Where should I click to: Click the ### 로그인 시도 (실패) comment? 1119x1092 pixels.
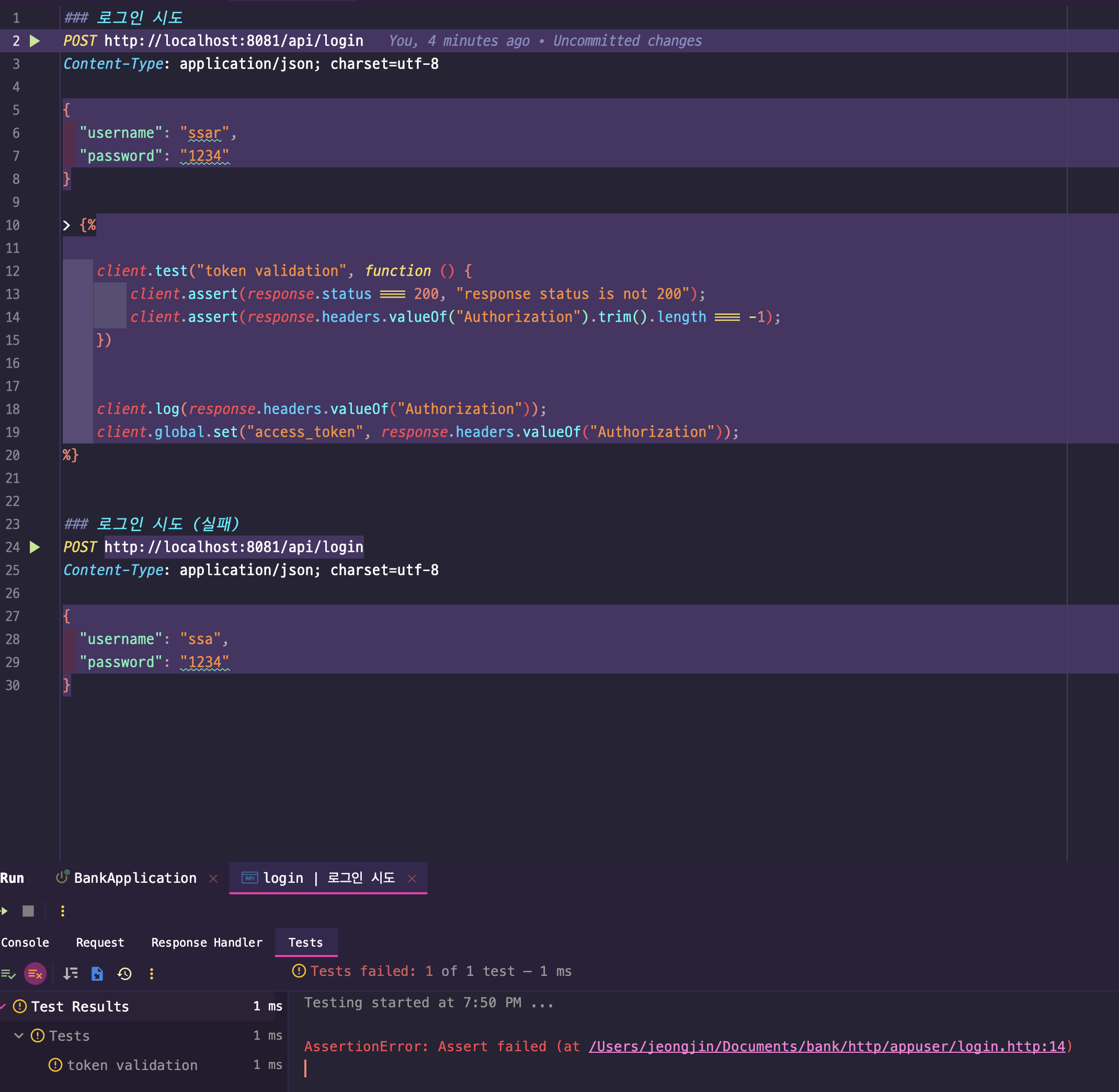(152, 524)
